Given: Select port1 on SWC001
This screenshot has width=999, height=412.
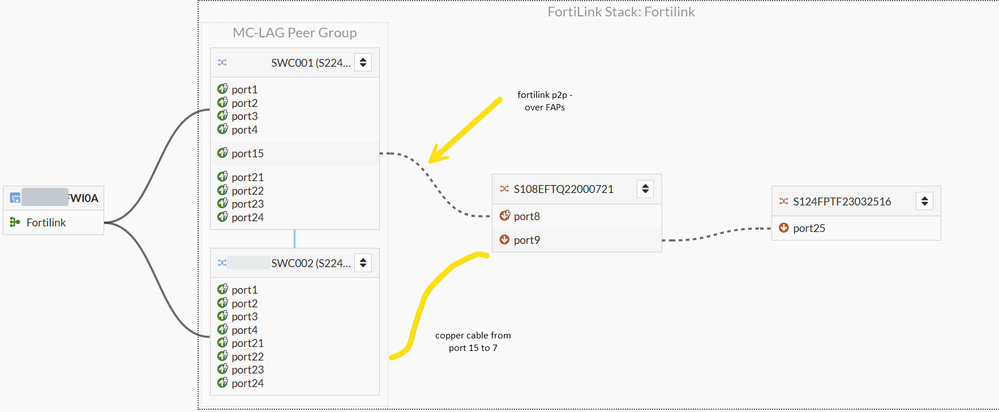Looking at the screenshot, I should [244, 89].
